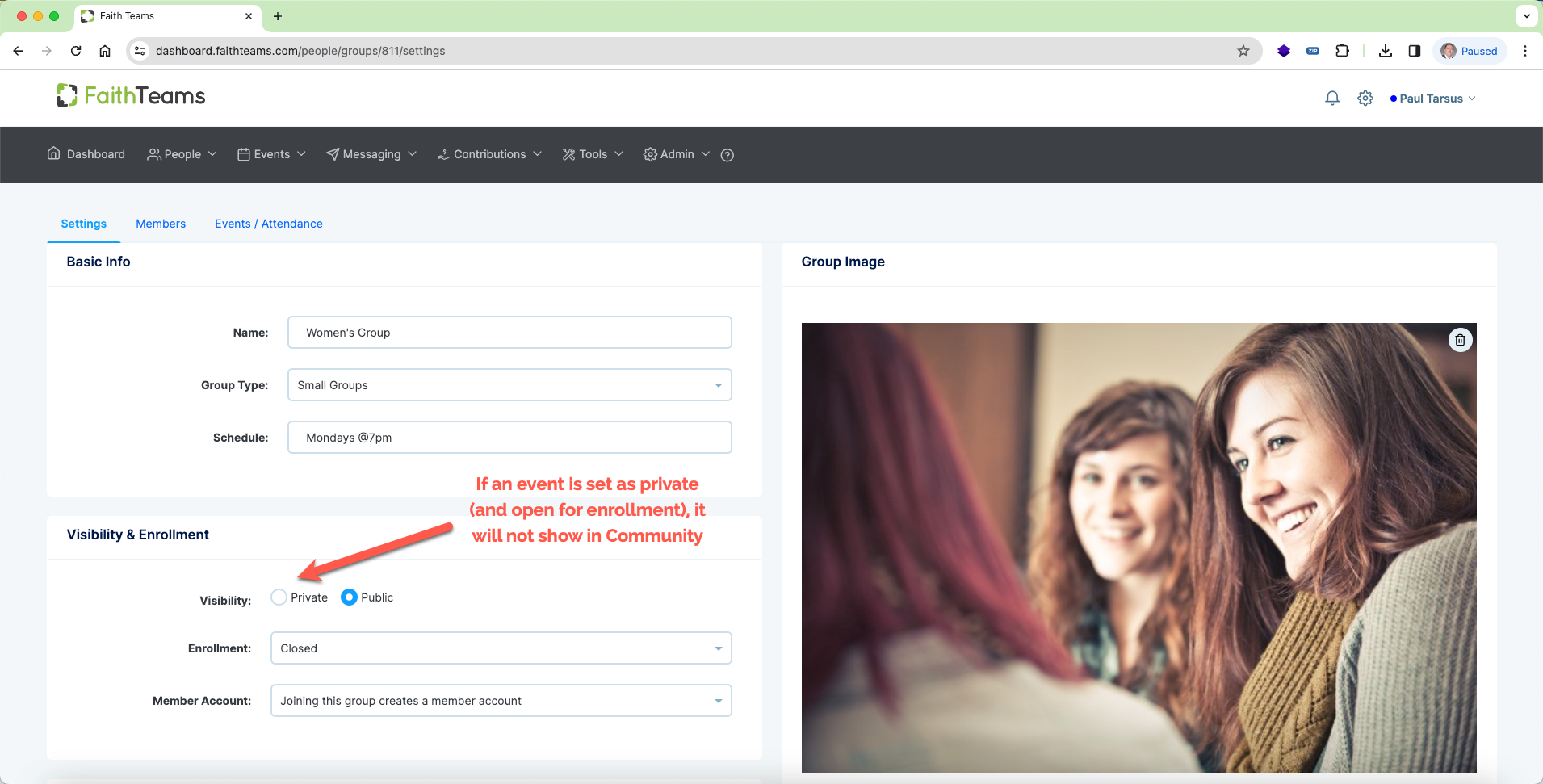Click the ZIP extension icon
The height and width of the screenshot is (784, 1543).
click(1313, 51)
